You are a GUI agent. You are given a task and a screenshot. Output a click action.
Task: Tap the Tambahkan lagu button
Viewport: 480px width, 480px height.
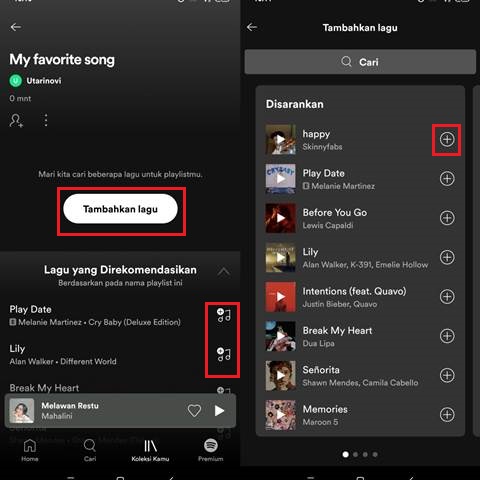click(120, 209)
